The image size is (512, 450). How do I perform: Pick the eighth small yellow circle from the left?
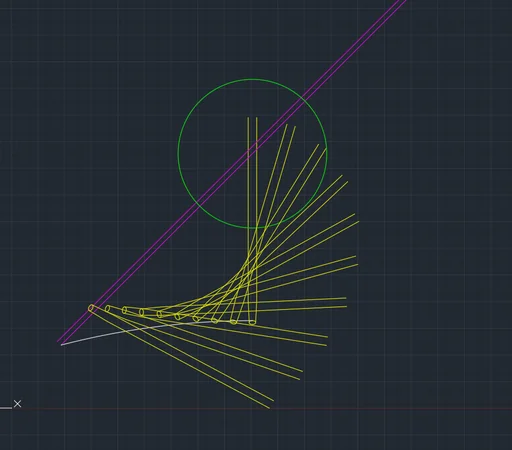(x=214, y=321)
